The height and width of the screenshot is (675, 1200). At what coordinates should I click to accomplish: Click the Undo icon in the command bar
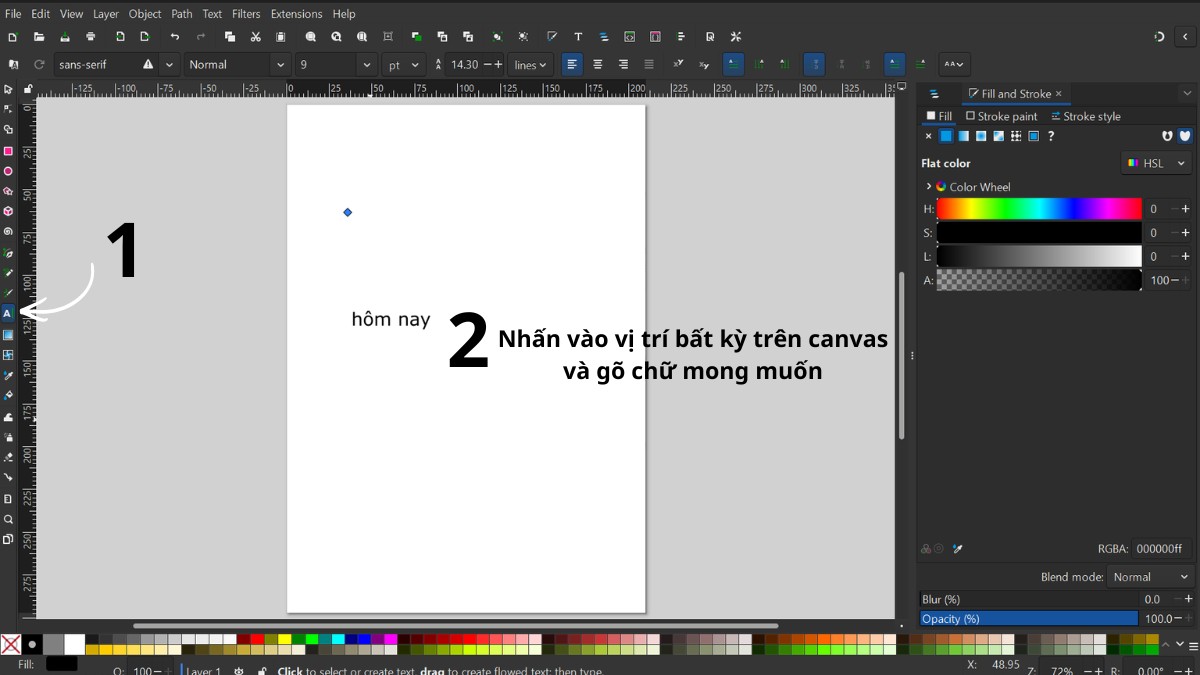tap(175, 36)
